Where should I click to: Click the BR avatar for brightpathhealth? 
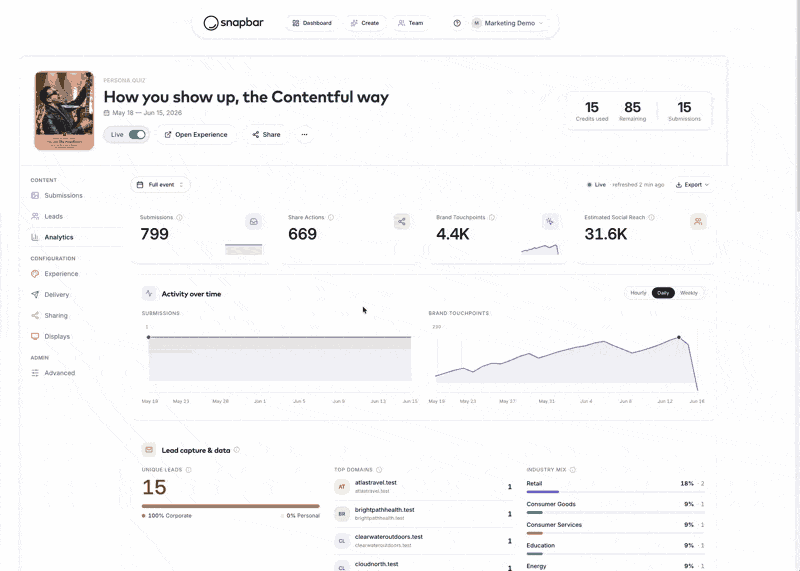(x=342, y=514)
